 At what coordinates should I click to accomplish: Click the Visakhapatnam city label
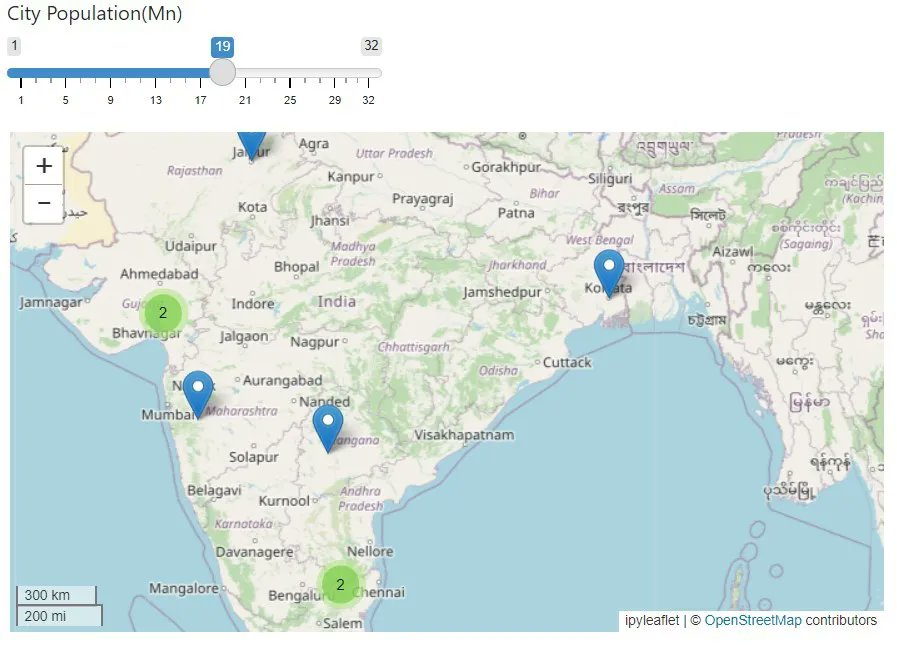(464, 435)
